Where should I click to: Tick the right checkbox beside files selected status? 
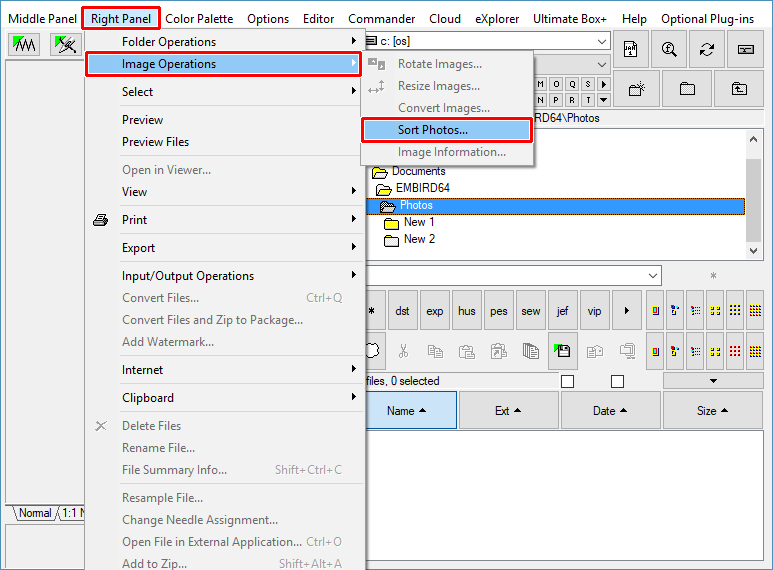pos(617,381)
